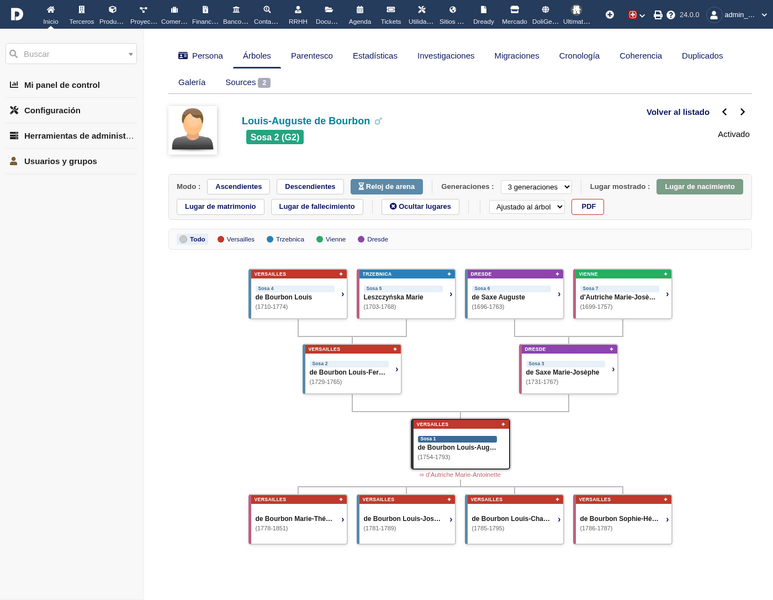Go to next record arrow
The width and height of the screenshot is (773, 600).
pyautogui.click(x=742, y=112)
